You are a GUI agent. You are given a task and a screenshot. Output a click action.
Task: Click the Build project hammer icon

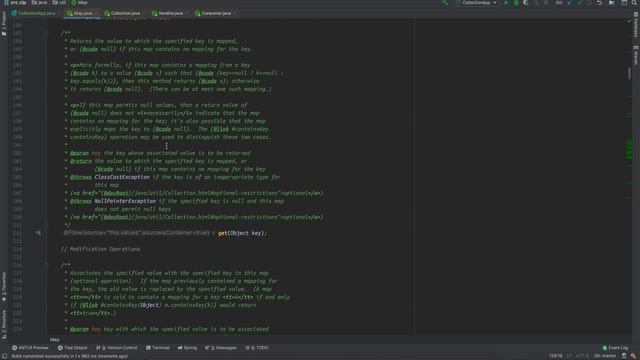pos(445,3)
